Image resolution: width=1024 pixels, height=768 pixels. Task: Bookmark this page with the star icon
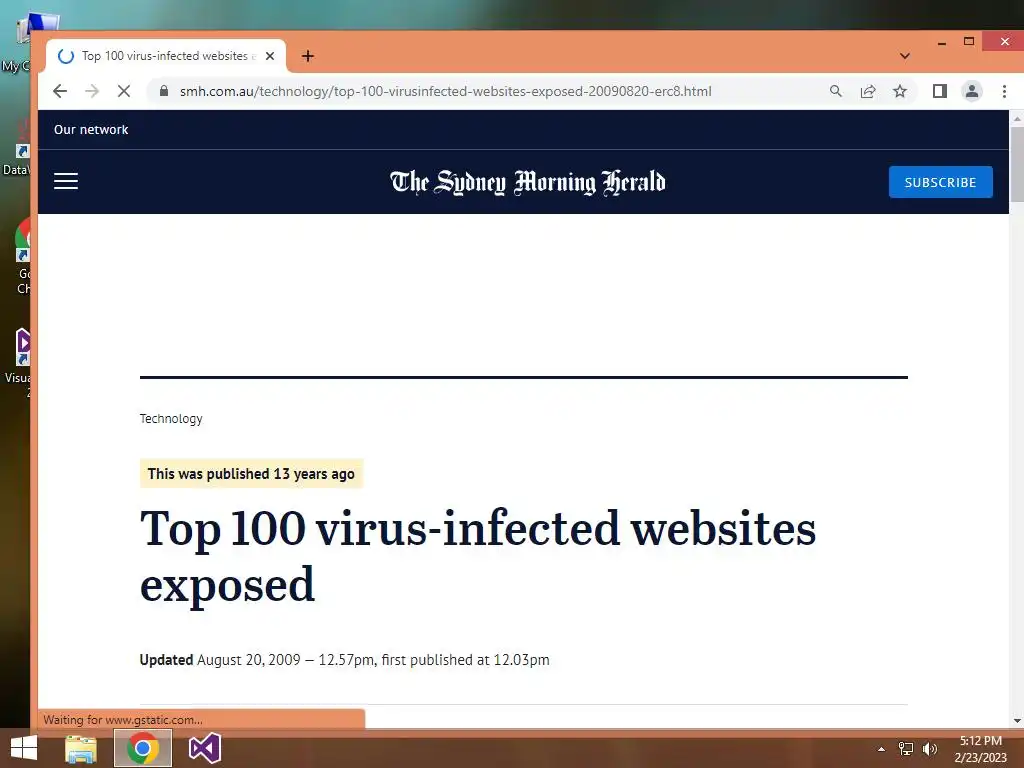pos(900,91)
